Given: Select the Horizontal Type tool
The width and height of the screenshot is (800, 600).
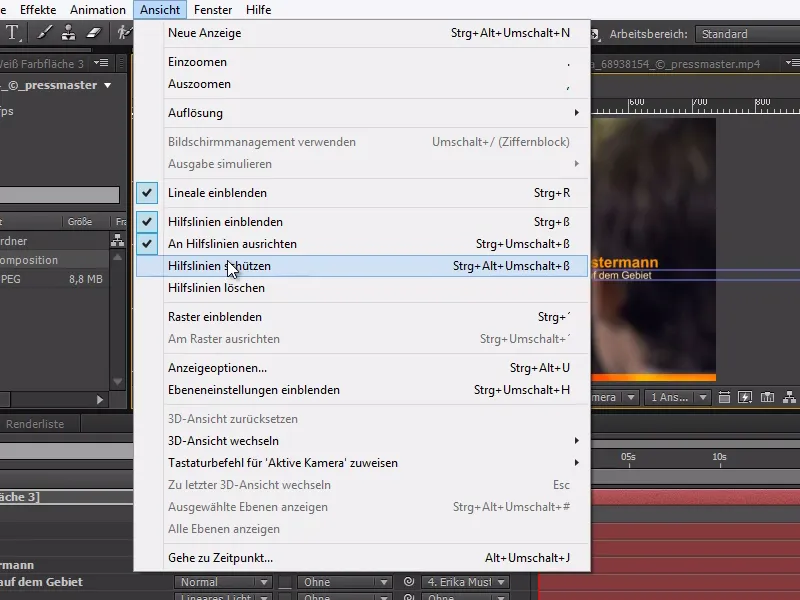Looking at the screenshot, I should (x=12, y=33).
